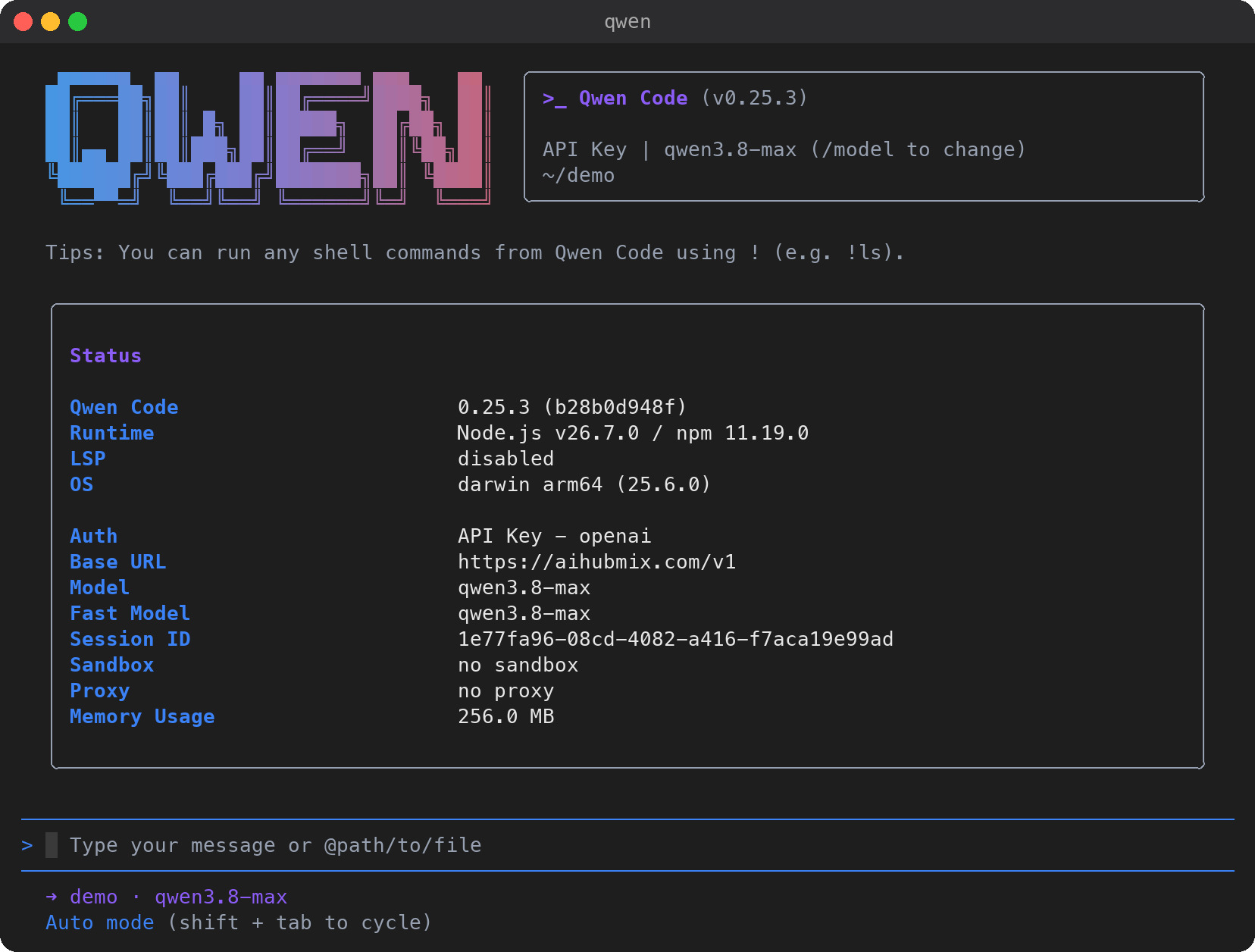Click the > input prompt arrow

[x=27, y=845]
